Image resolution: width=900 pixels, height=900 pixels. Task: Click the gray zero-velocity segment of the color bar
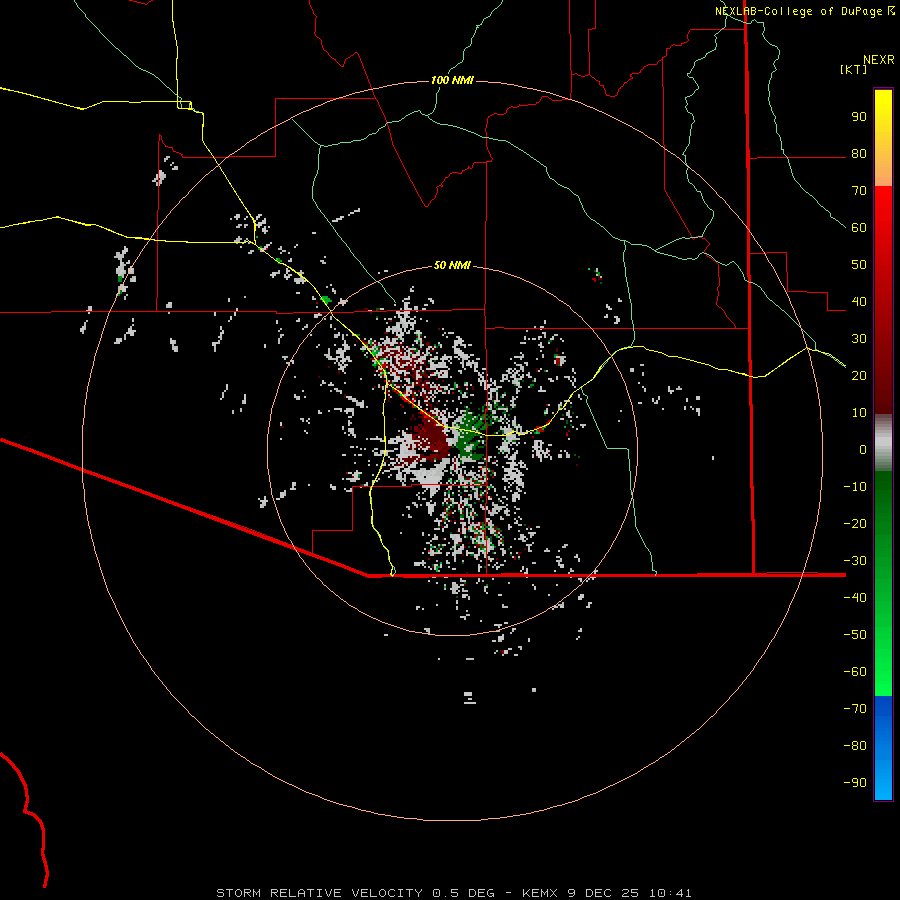(883, 442)
